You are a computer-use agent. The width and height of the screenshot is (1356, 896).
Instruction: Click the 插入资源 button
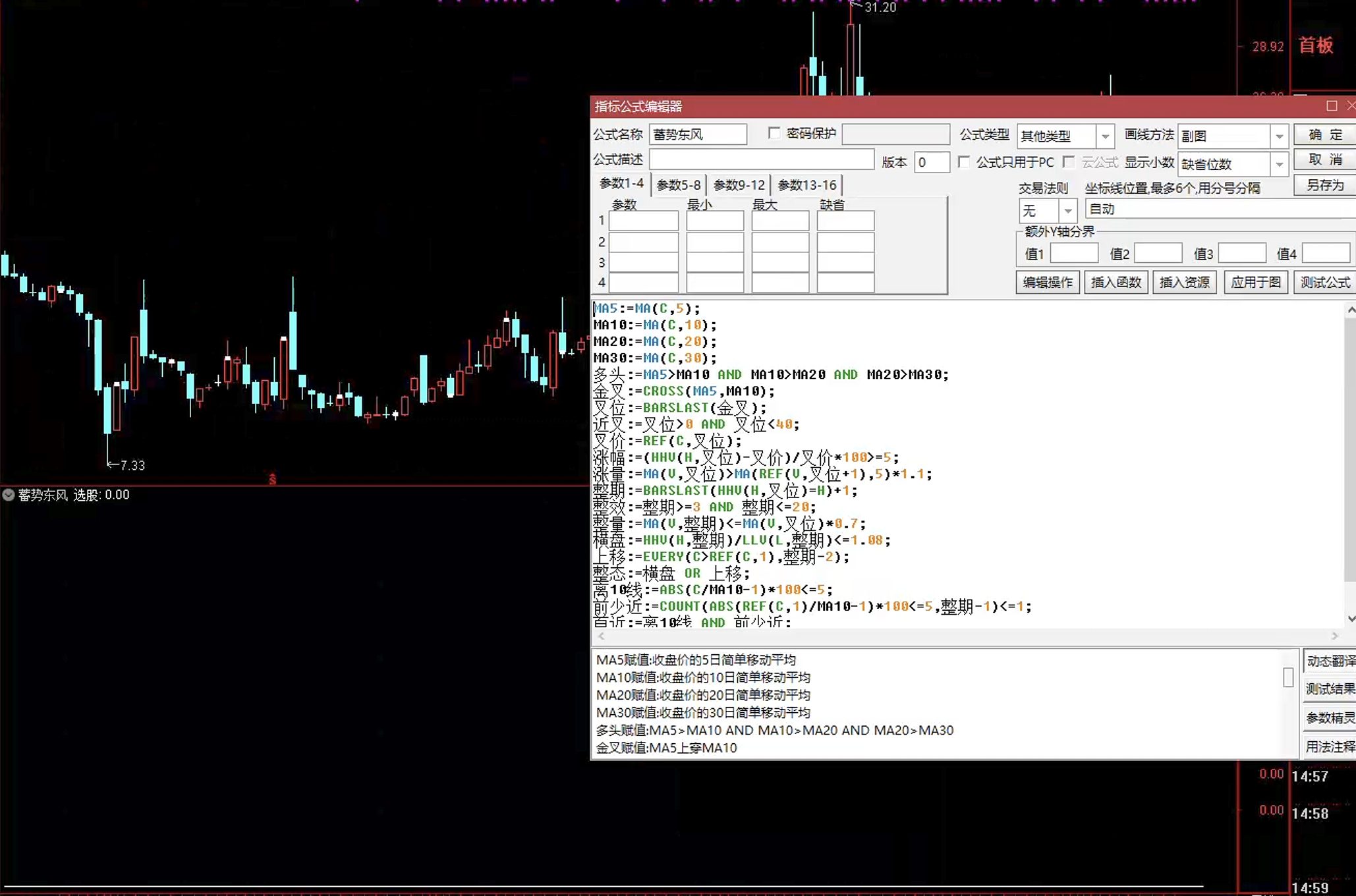pyautogui.click(x=1185, y=282)
